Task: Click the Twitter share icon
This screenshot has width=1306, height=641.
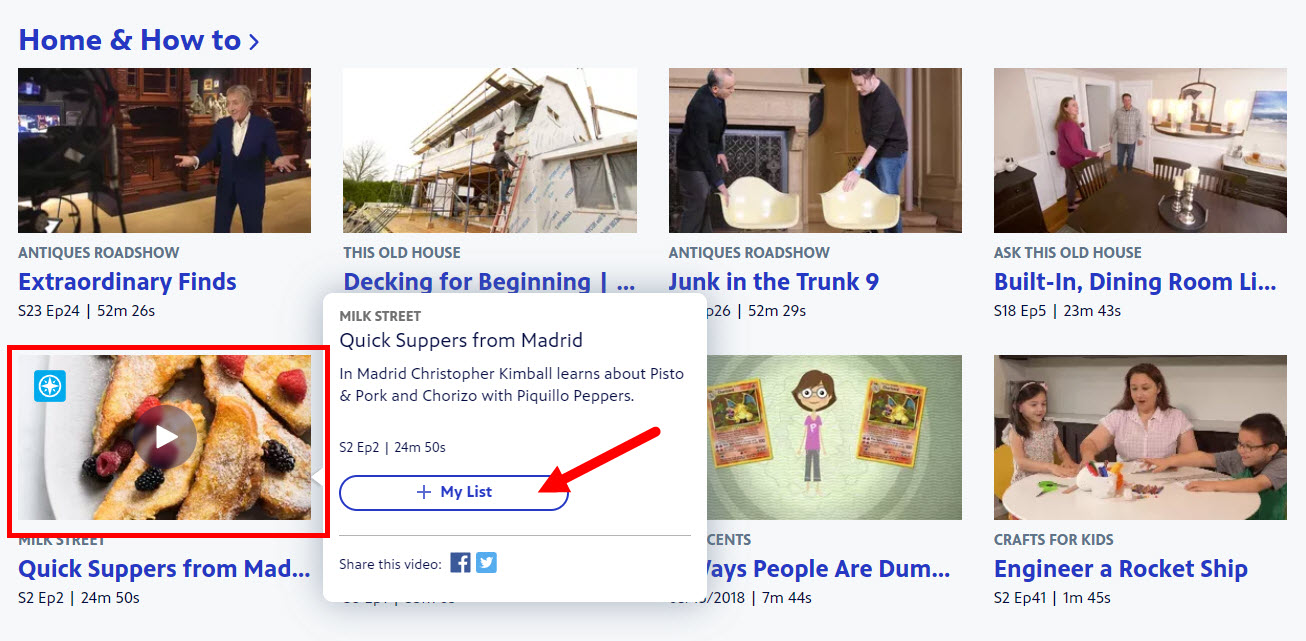Action: [486, 563]
